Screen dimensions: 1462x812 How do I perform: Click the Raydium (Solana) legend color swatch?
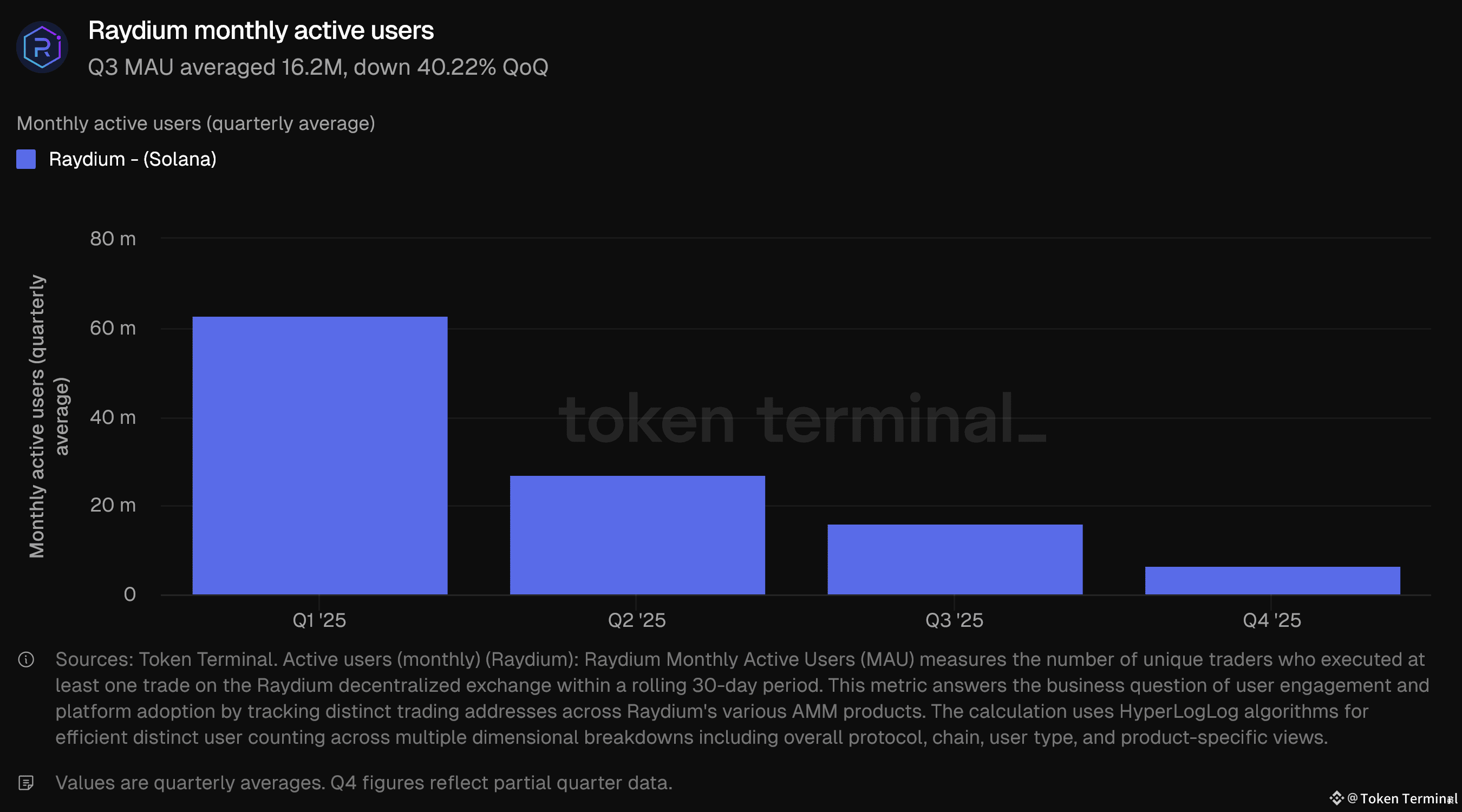[x=26, y=160]
